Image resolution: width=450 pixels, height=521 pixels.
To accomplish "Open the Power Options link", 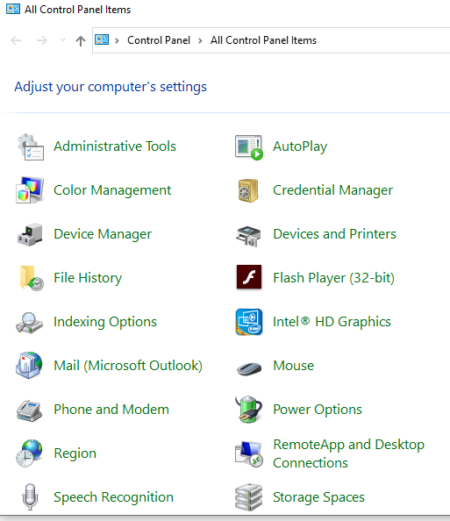I will tap(317, 410).
